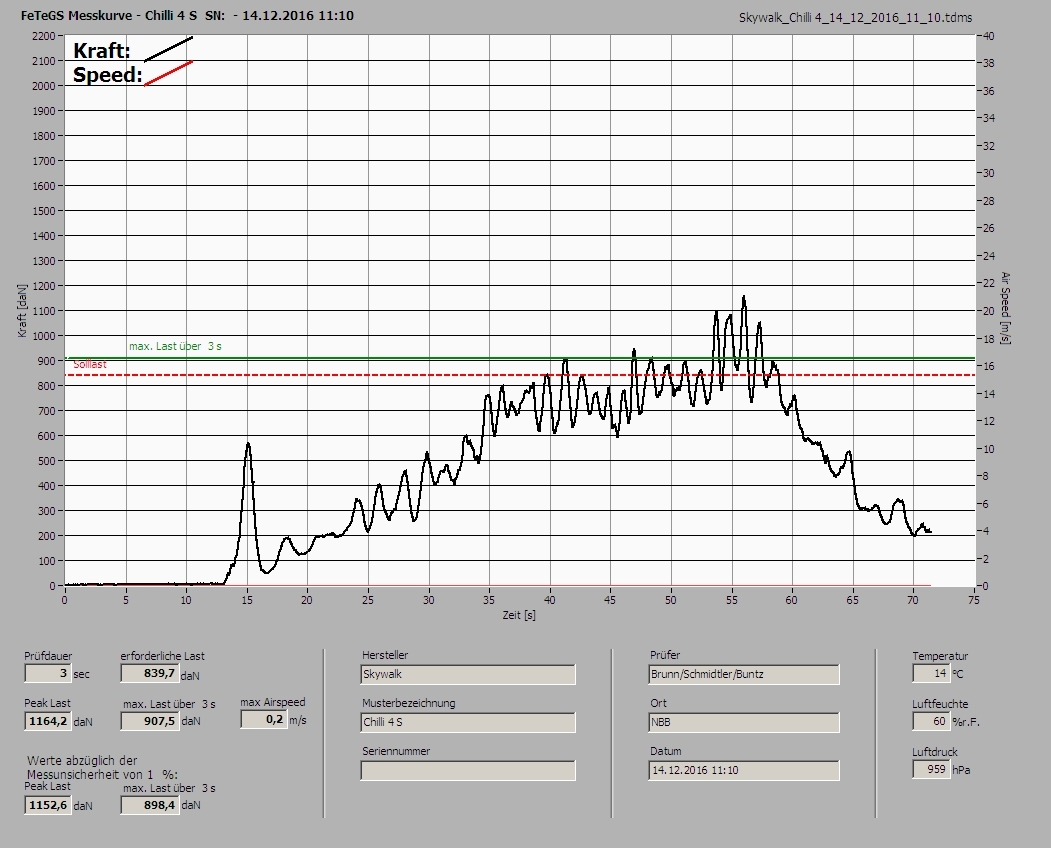Click the '°C' unit beside Temperatur
The width and height of the screenshot is (1051, 848).
pos(958,674)
